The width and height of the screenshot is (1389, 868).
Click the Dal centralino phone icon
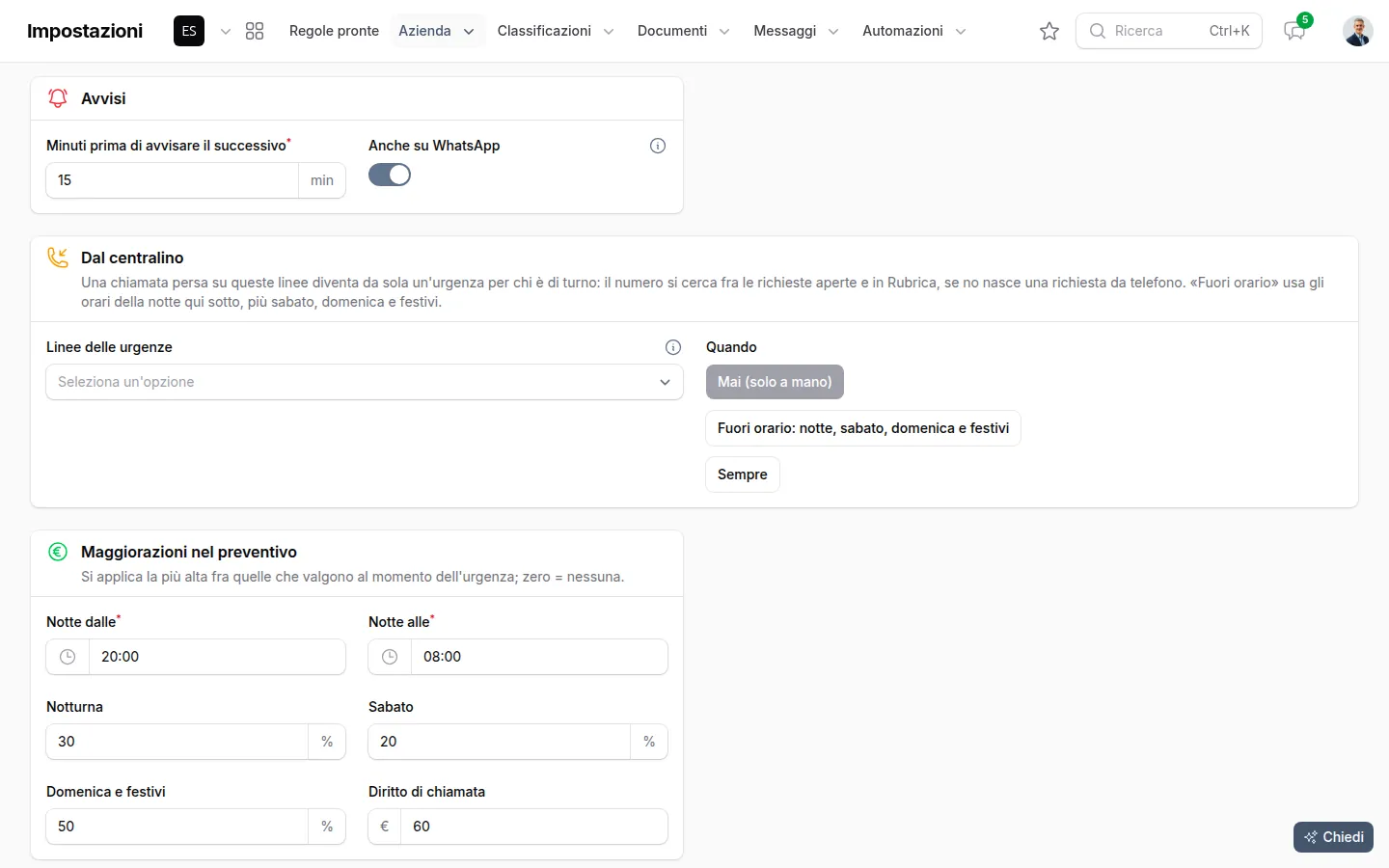pos(58,258)
